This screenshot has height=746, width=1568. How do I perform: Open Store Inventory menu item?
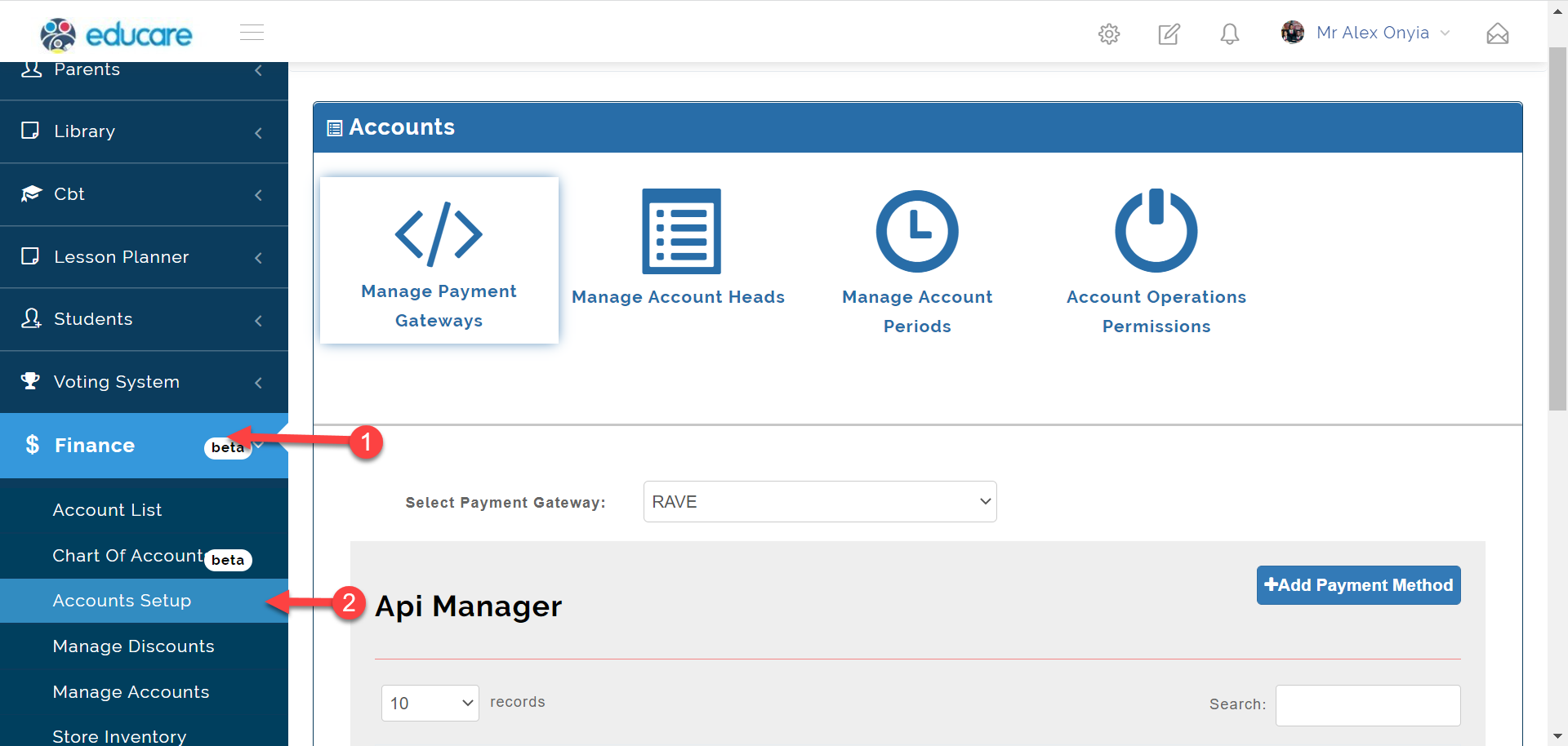[x=119, y=736]
